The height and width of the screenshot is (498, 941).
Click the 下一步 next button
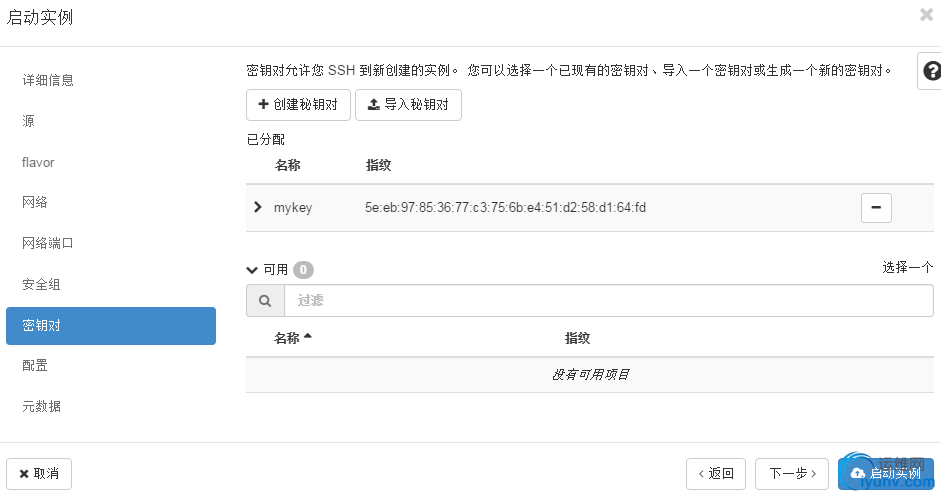tap(792, 473)
